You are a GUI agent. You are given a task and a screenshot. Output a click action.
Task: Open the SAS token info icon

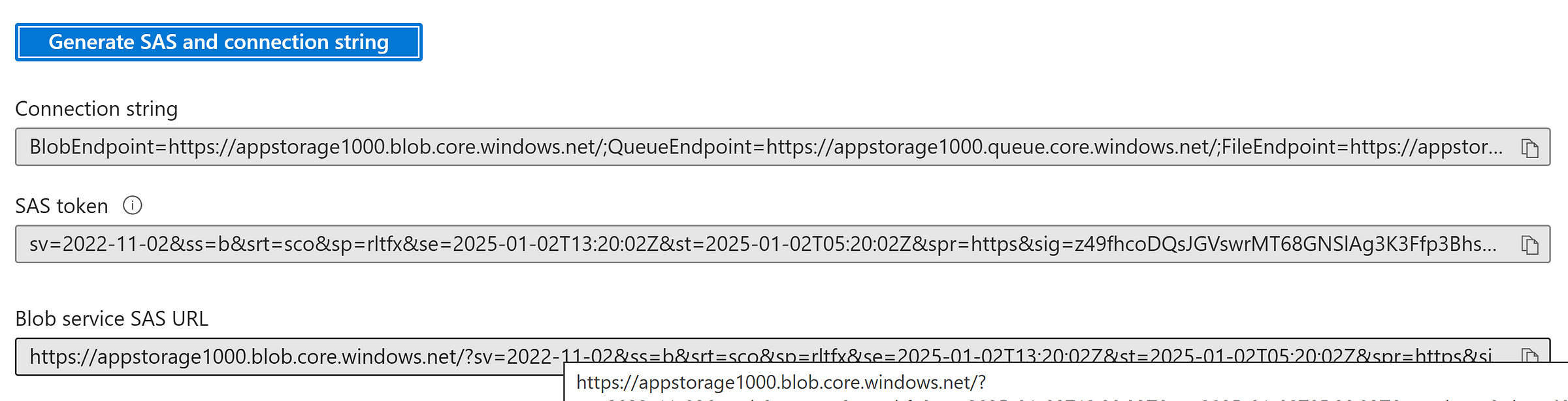[x=133, y=205]
